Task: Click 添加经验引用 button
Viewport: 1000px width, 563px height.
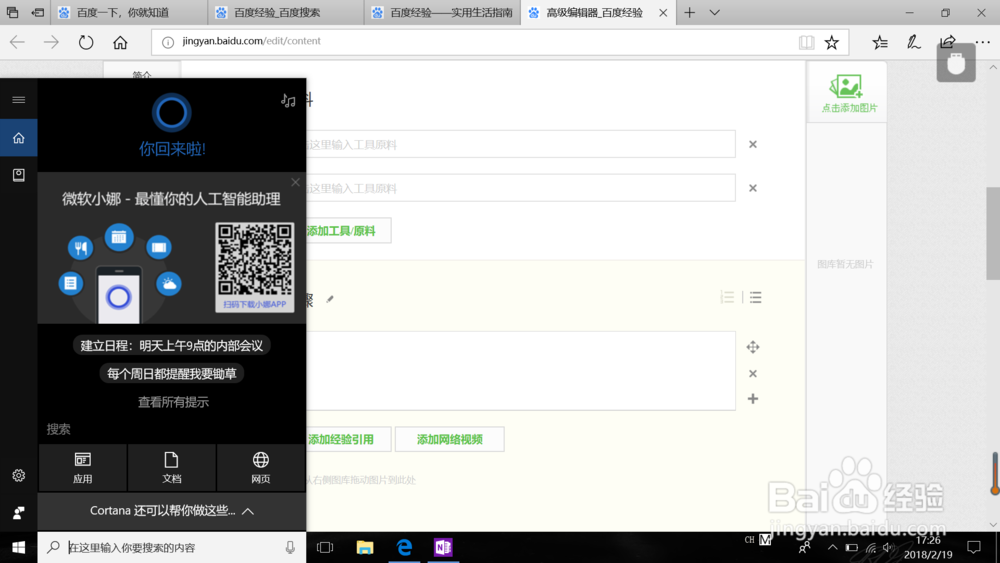Action: (x=348, y=439)
